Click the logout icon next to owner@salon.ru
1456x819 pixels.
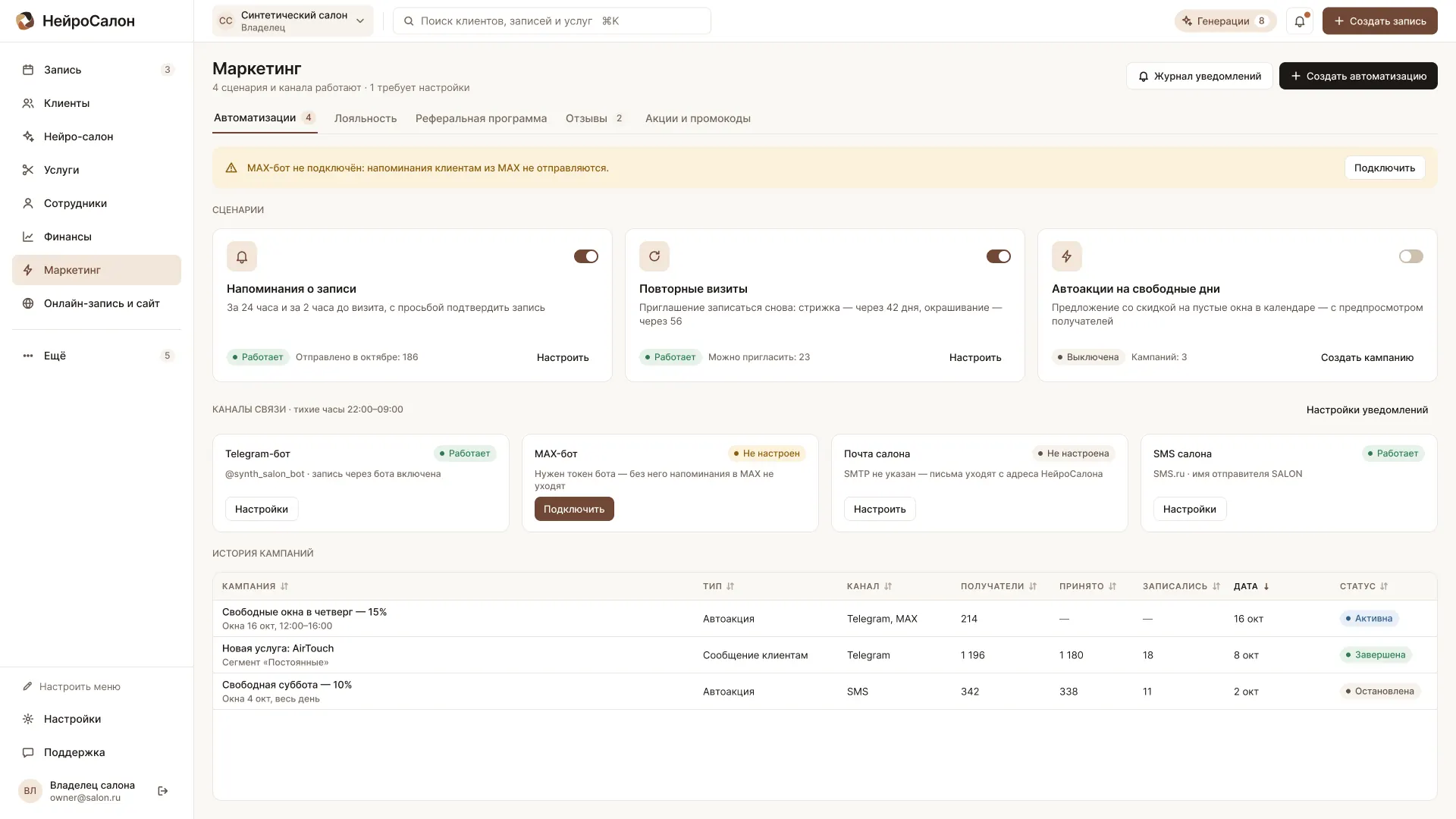pyautogui.click(x=162, y=791)
